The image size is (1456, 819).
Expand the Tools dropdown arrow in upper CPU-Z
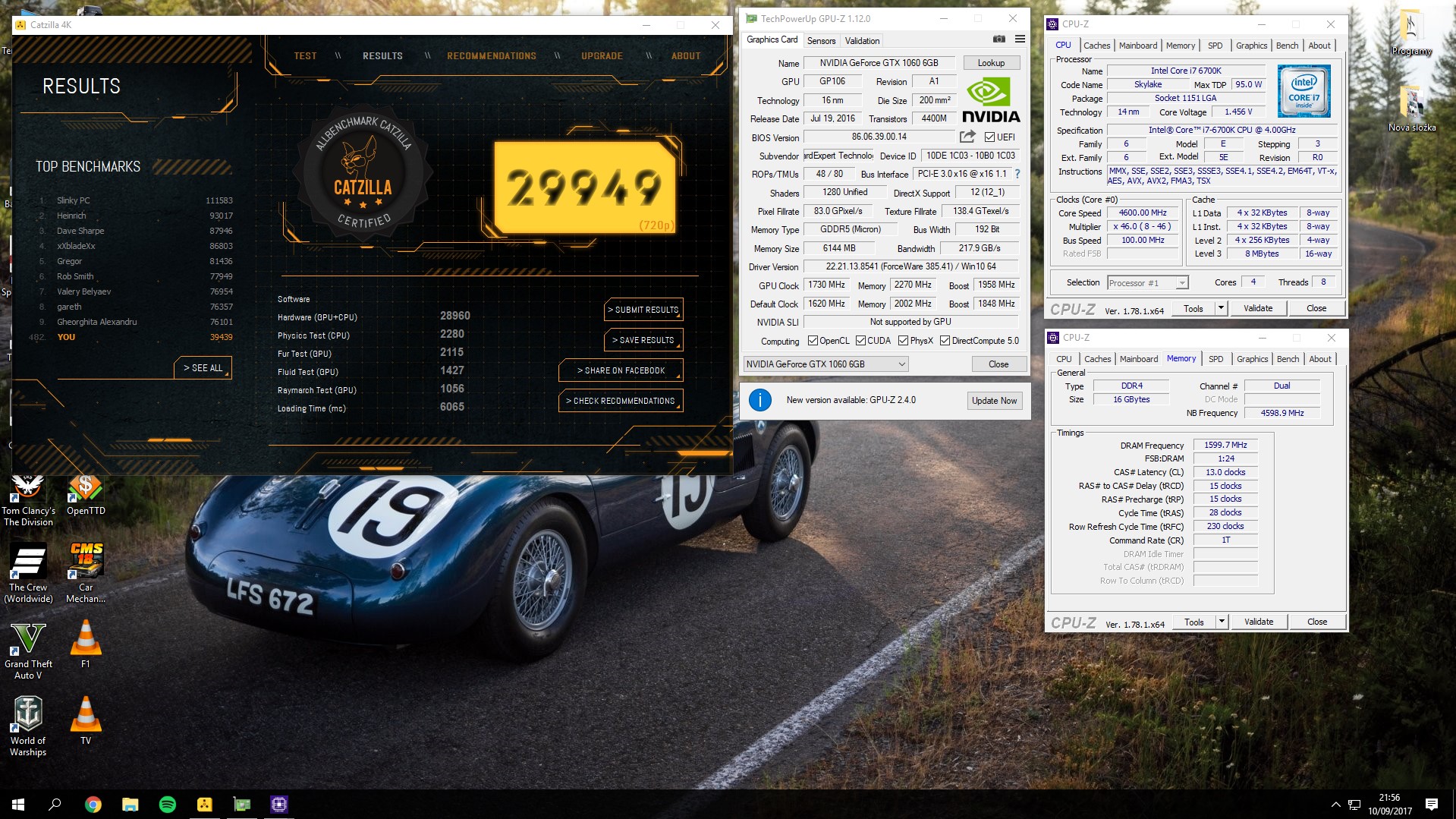pyautogui.click(x=1221, y=308)
